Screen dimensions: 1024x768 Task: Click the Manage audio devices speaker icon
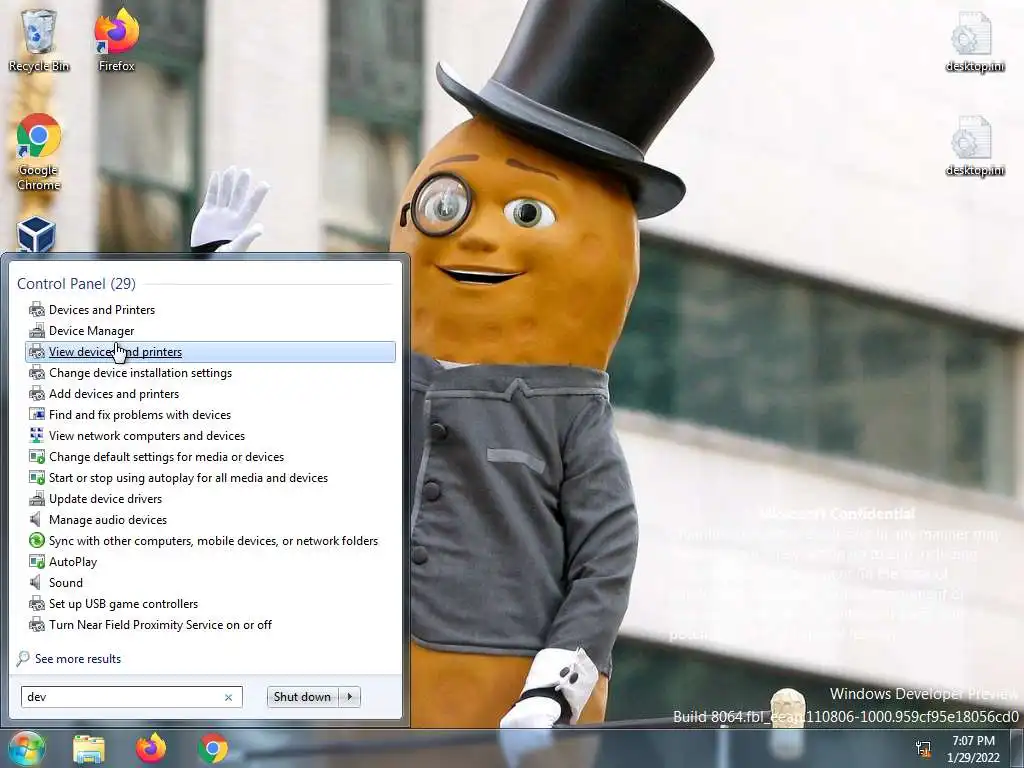(36, 520)
